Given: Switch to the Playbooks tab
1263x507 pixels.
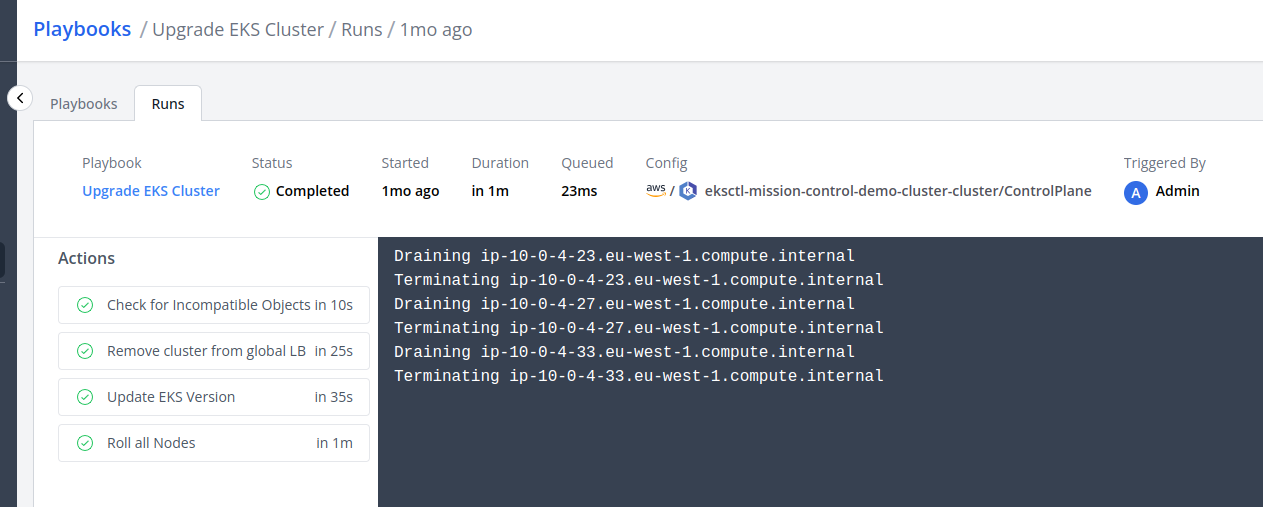Looking at the screenshot, I should (84, 104).
